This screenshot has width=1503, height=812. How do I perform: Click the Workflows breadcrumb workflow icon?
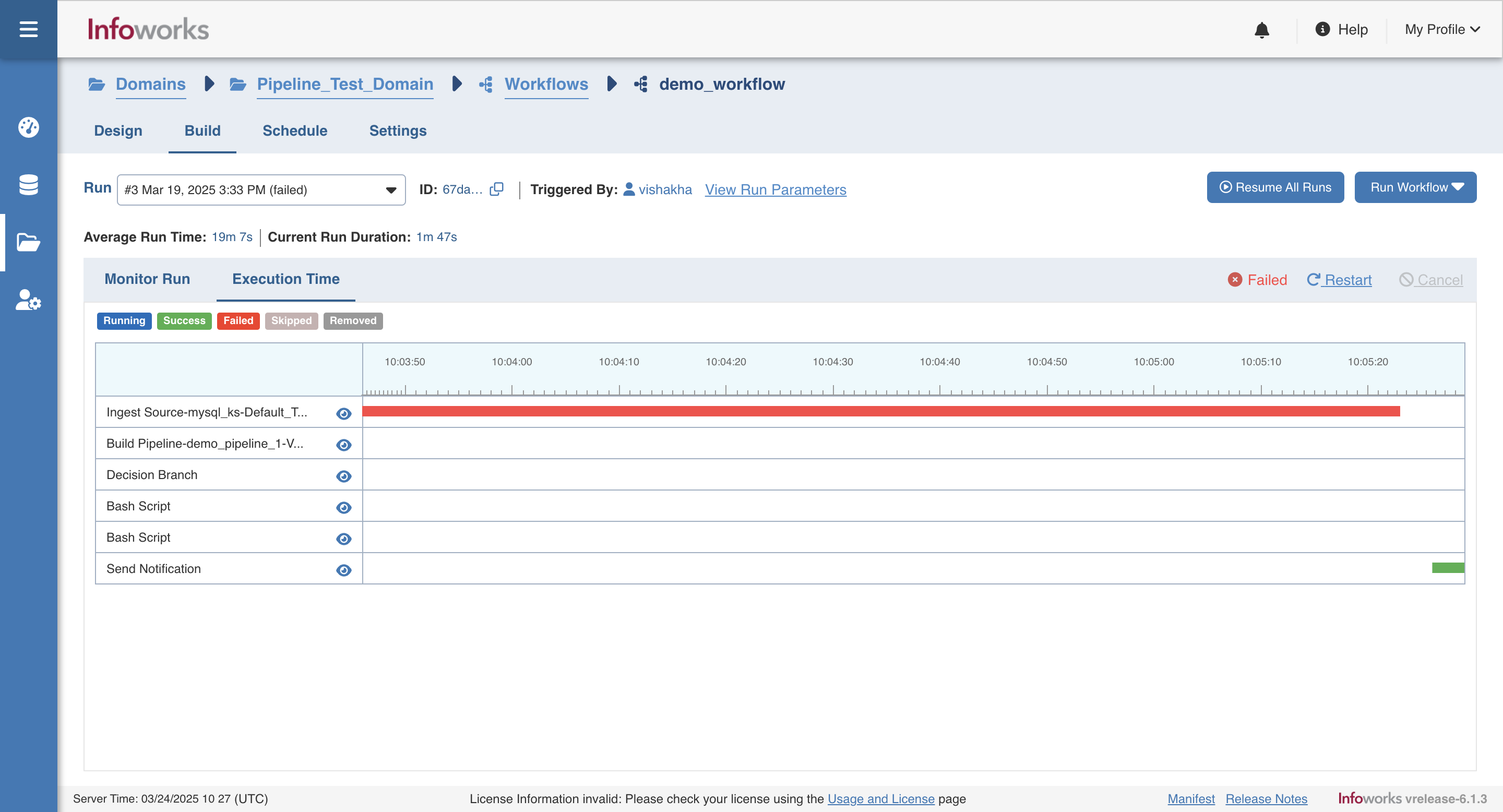click(486, 84)
